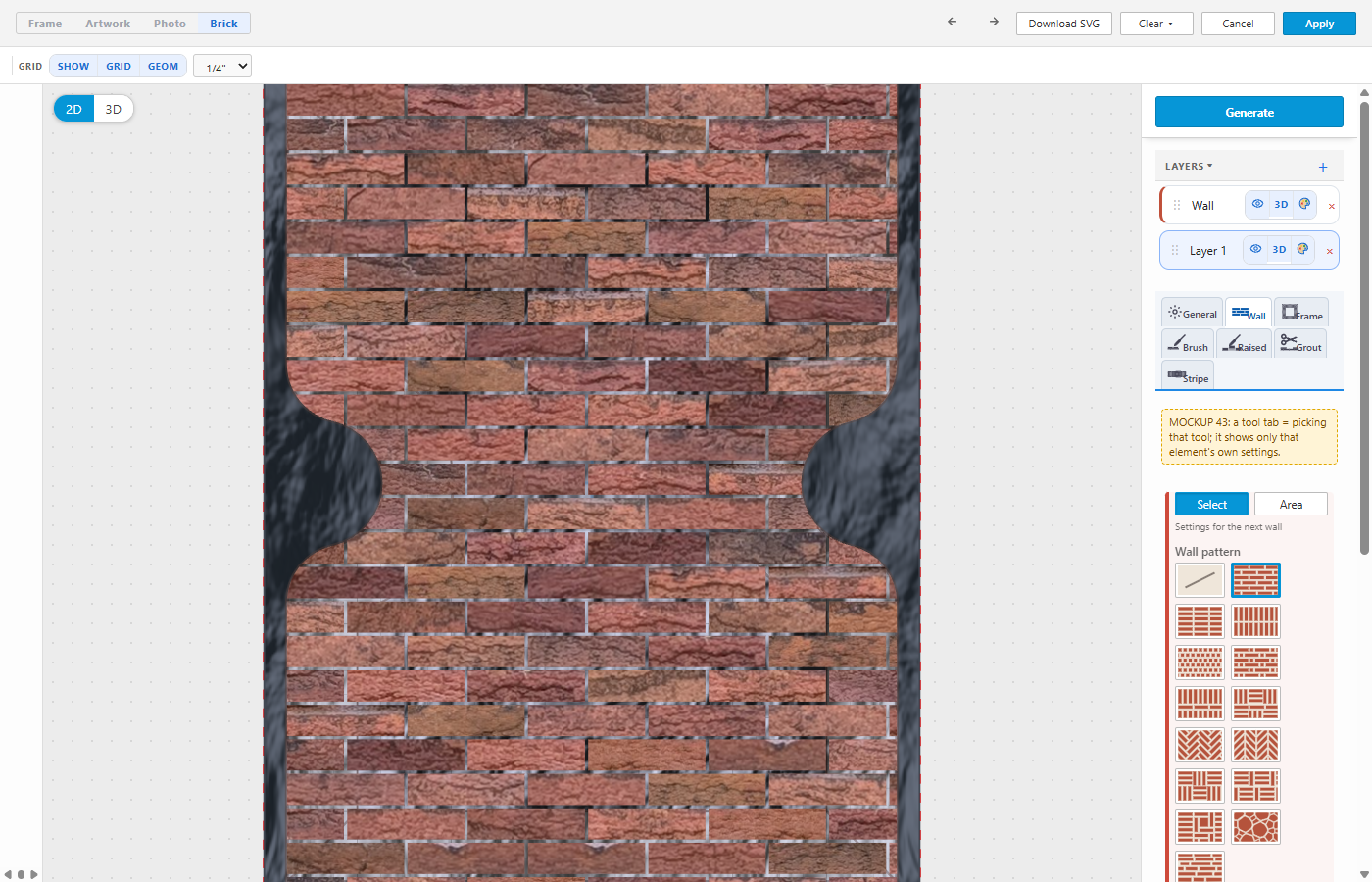Pick the small-brick dotted wall pattern
The height and width of the screenshot is (882, 1372).
click(x=1200, y=662)
